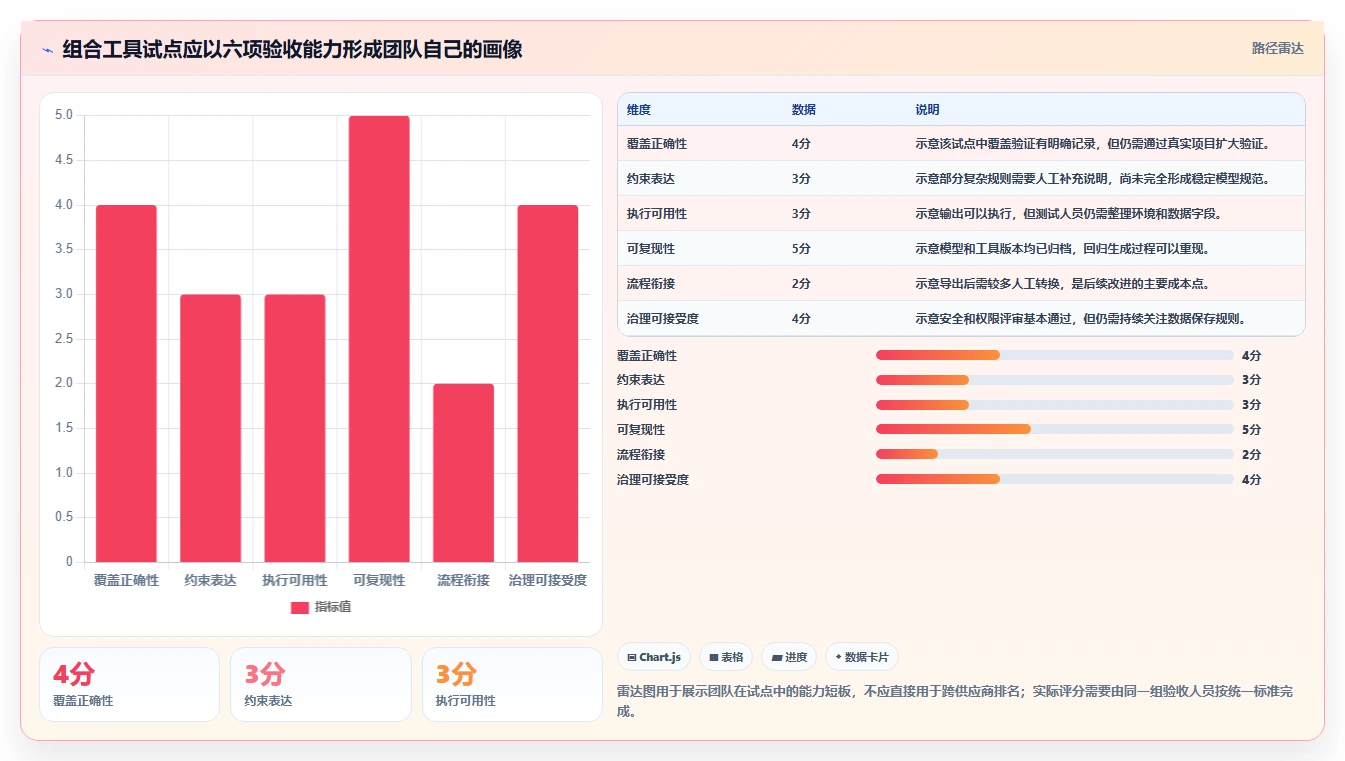Click the 5.0 y-axis tick label
This screenshot has width=1345, height=761.
point(63,115)
